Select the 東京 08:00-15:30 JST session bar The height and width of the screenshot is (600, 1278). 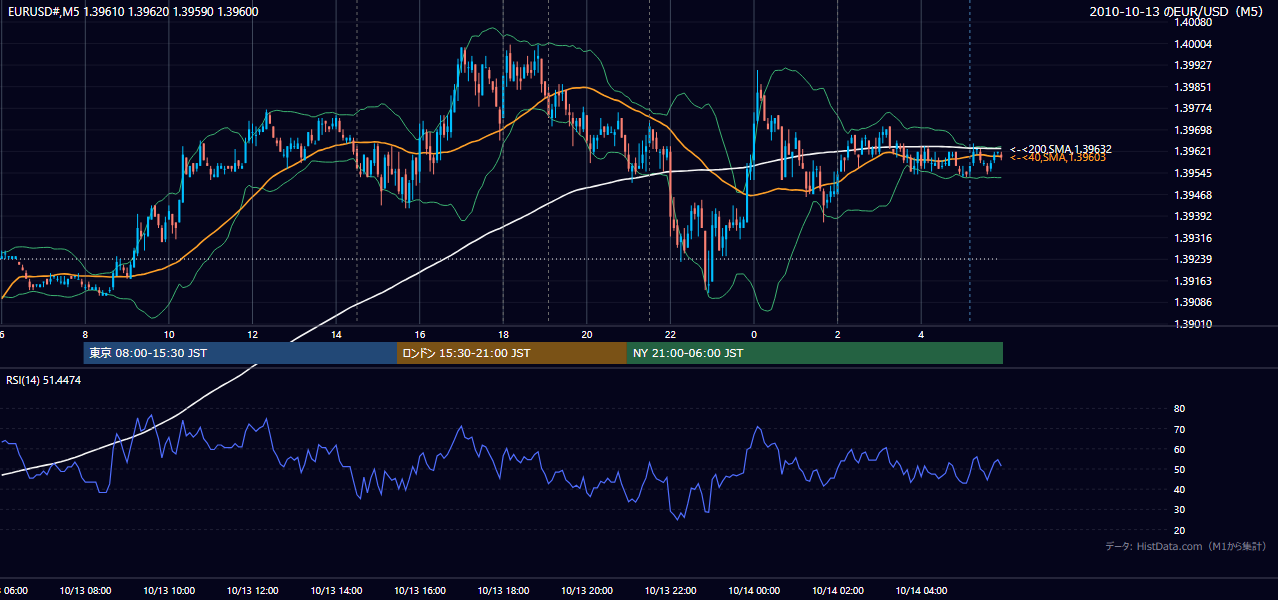240,353
